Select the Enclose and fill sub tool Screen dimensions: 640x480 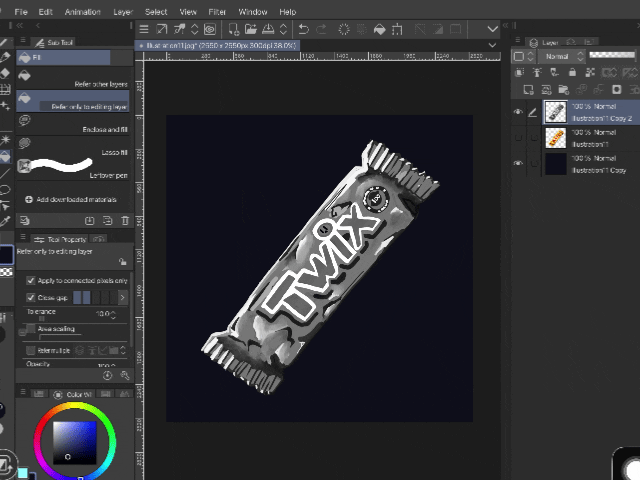(x=73, y=124)
